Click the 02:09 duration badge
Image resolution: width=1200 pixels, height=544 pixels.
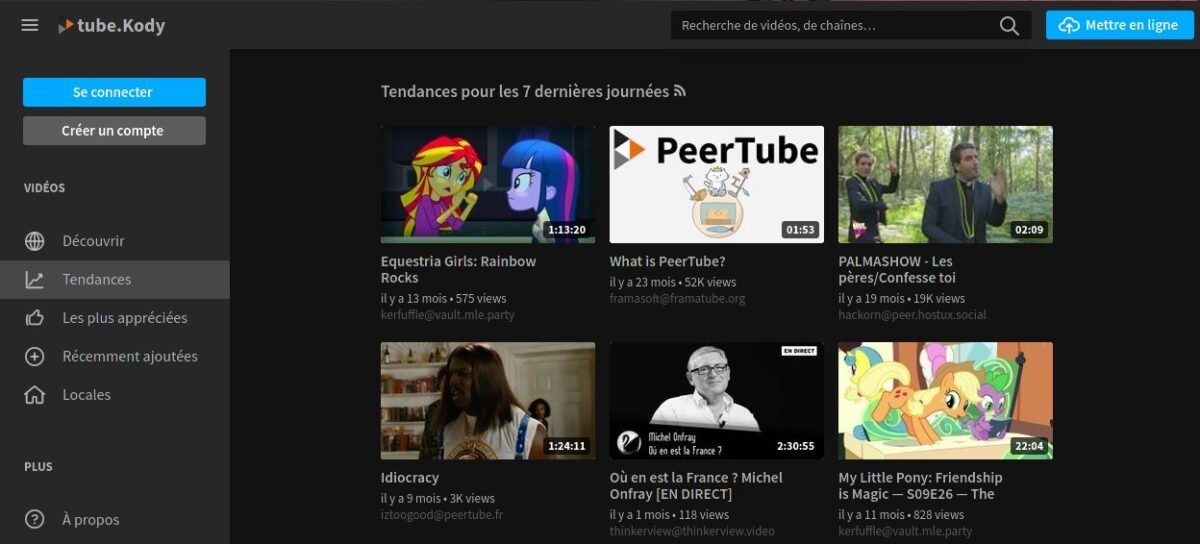coord(1029,230)
